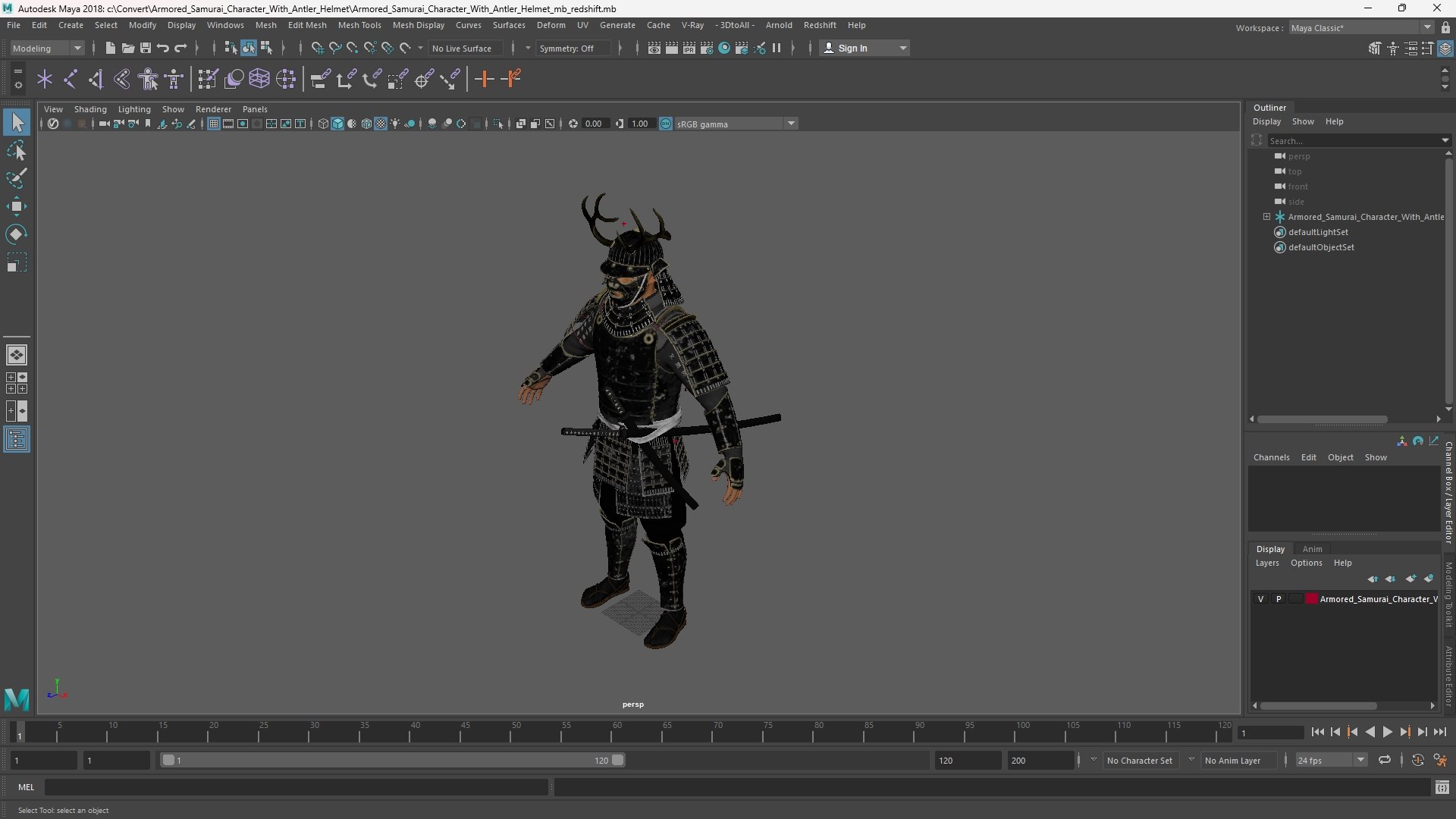The width and height of the screenshot is (1456, 819).
Task: Toggle layer playback P box
Action: pyautogui.click(x=1279, y=599)
